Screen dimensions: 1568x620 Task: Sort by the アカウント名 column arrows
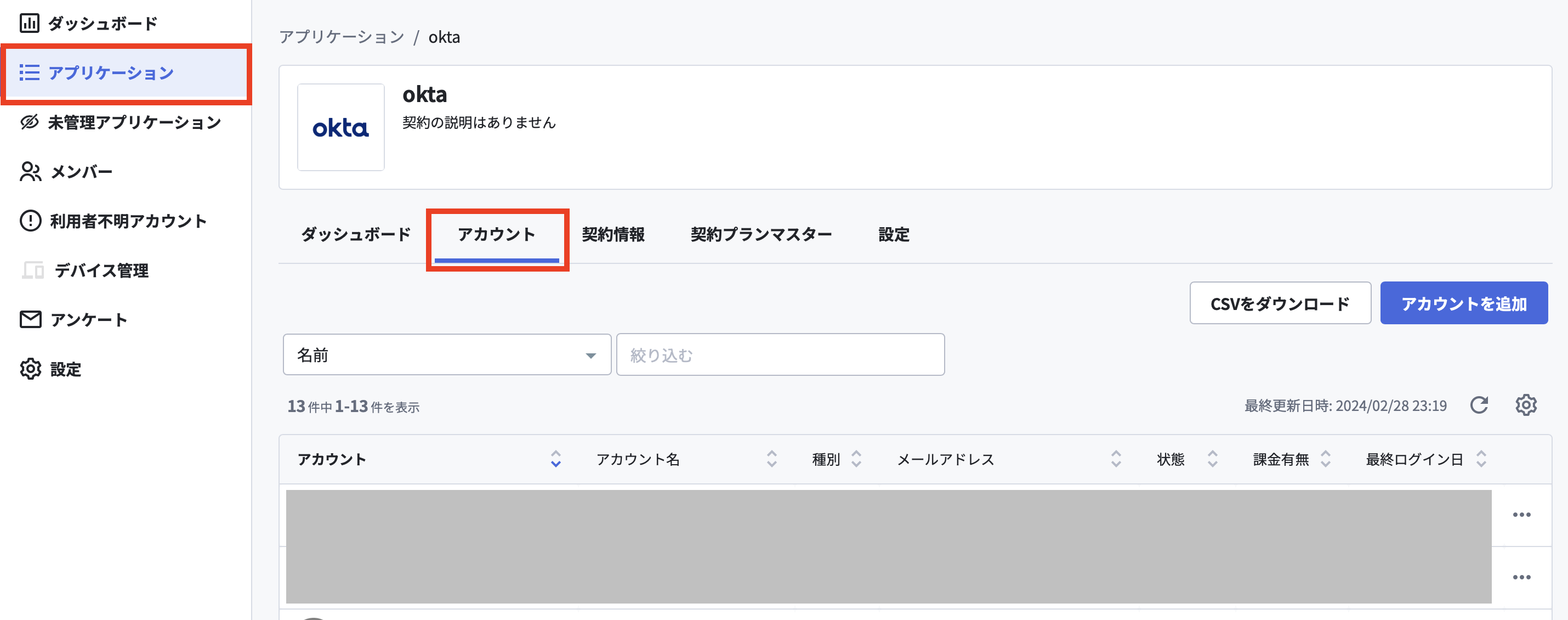tap(772, 459)
